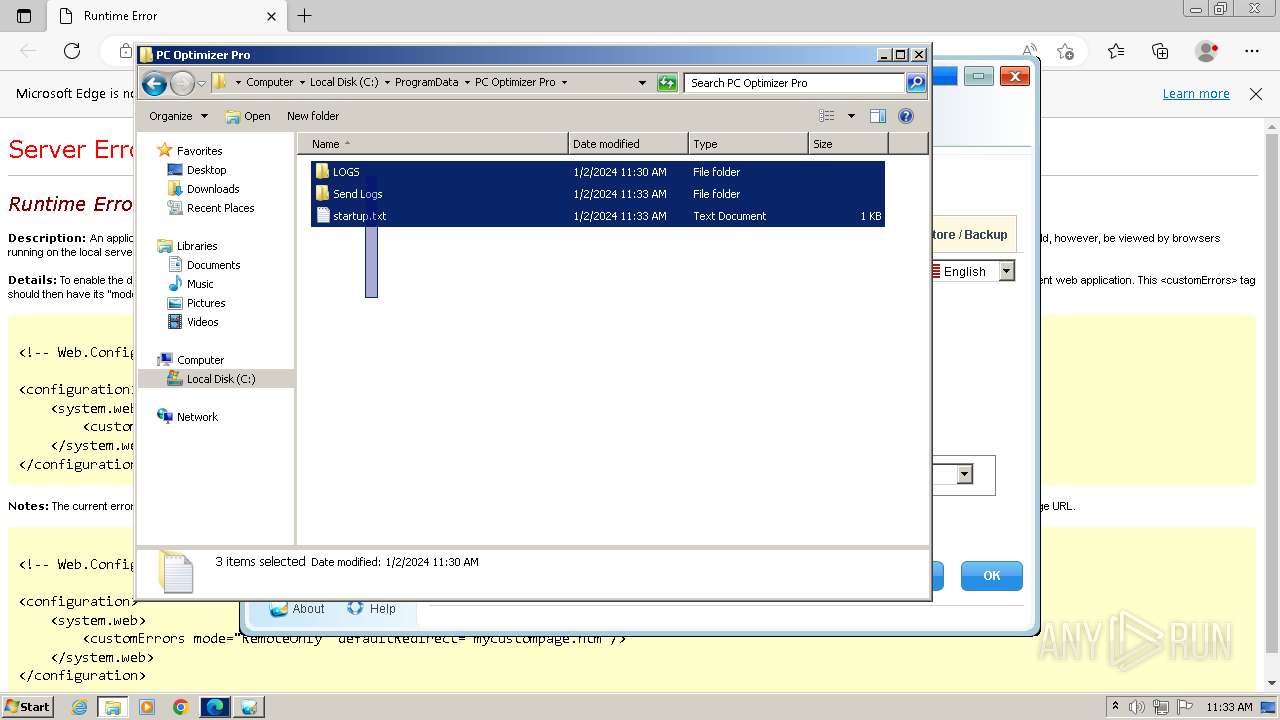This screenshot has width=1280, height=720.
Task: Open the English language dropdown
Action: pyautogui.click(x=1007, y=271)
